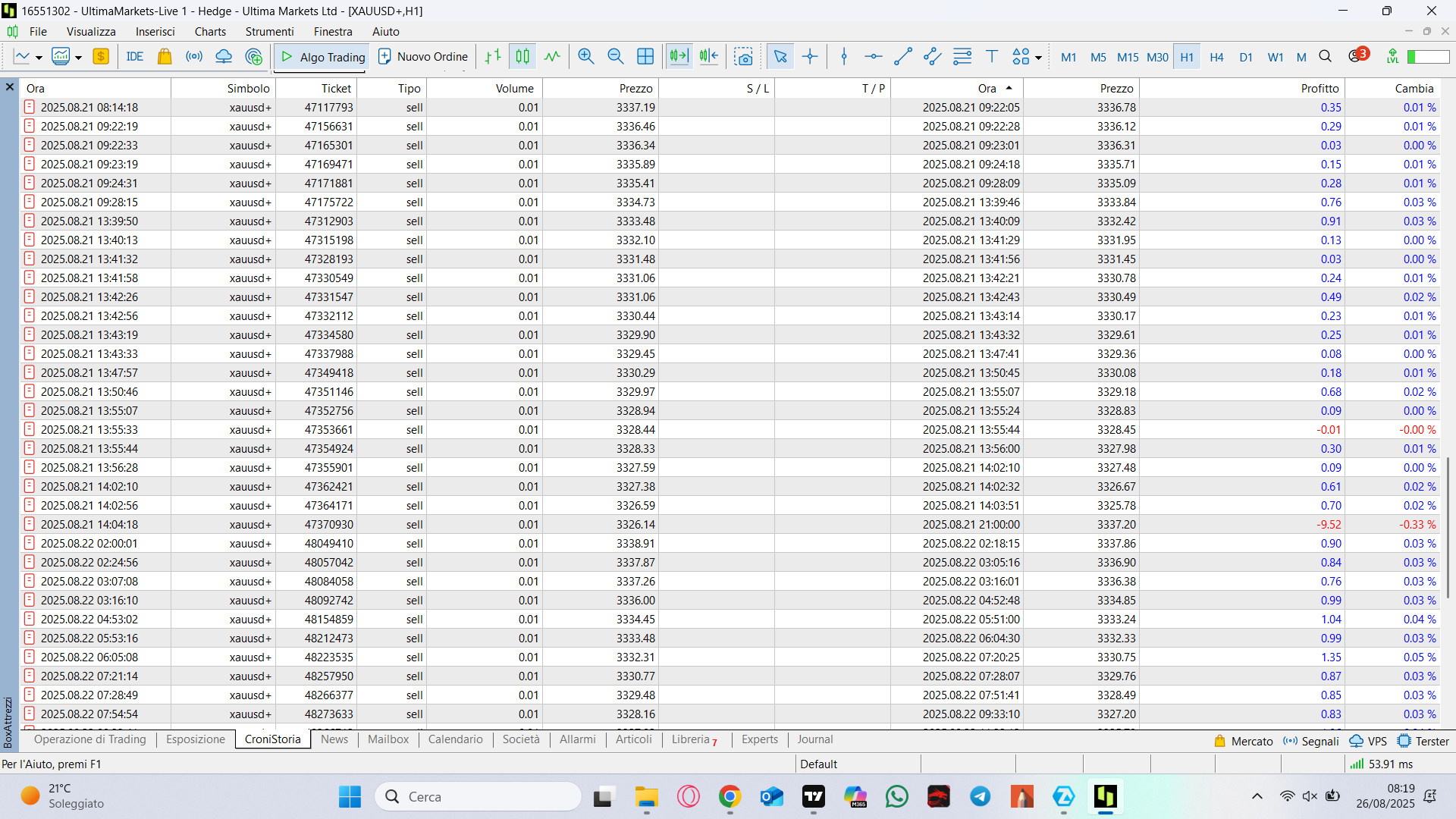Open the Nuovo Ordine dialog
Viewport: 1456px width, 819px height.
[x=423, y=57]
